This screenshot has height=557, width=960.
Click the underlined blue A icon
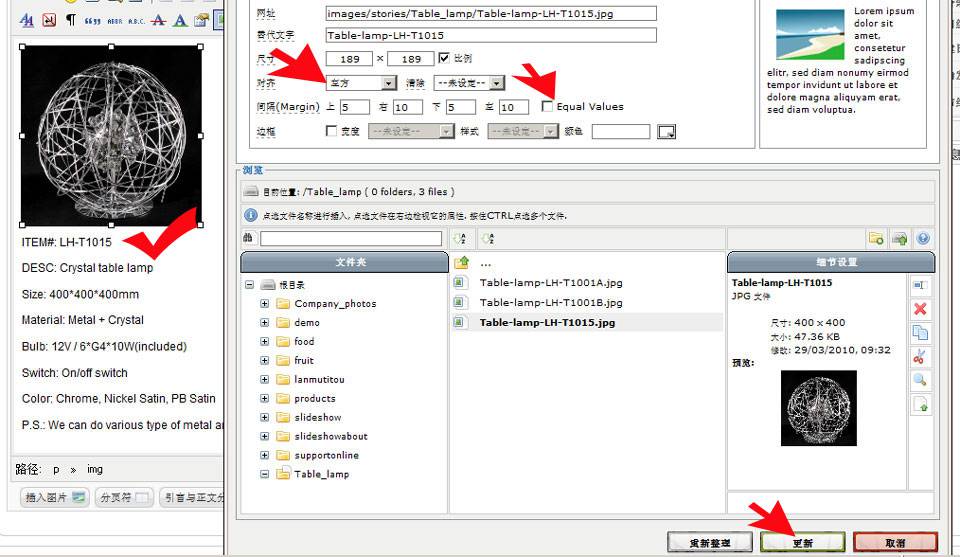pos(180,20)
